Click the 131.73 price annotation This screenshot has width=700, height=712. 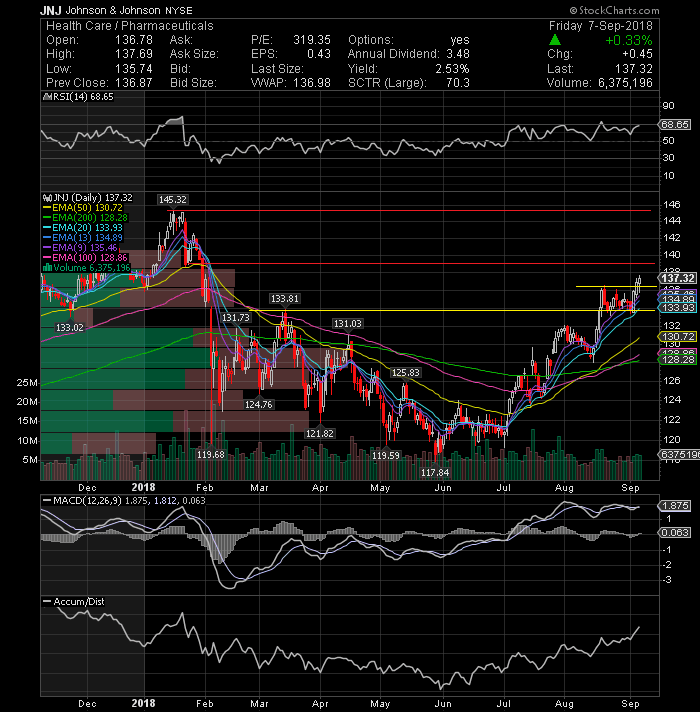coord(236,318)
